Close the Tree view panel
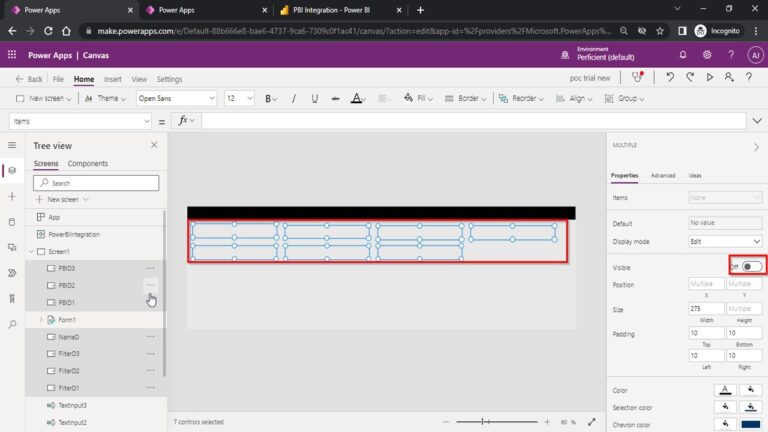The image size is (768, 432). [154, 145]
